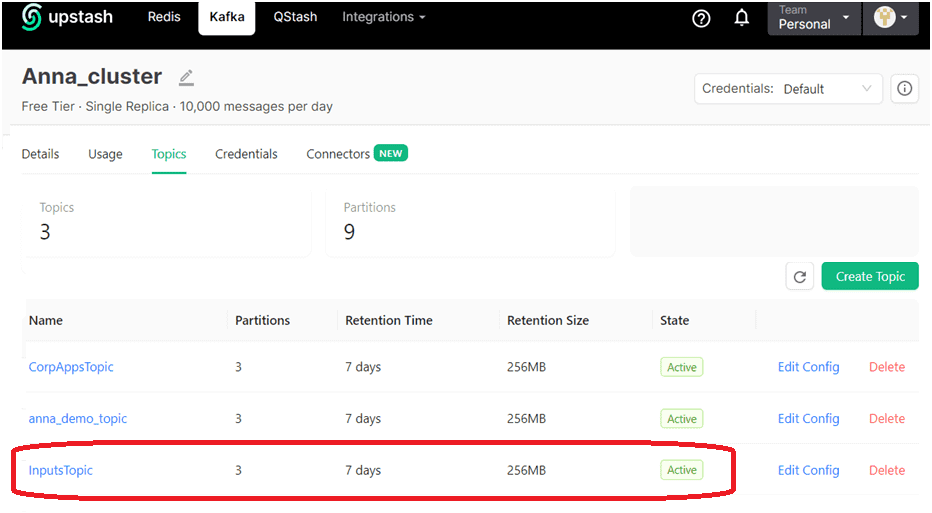Expand the Integrations menu
The height and width of the screenshot is (513, 932).
pos(383,17)
